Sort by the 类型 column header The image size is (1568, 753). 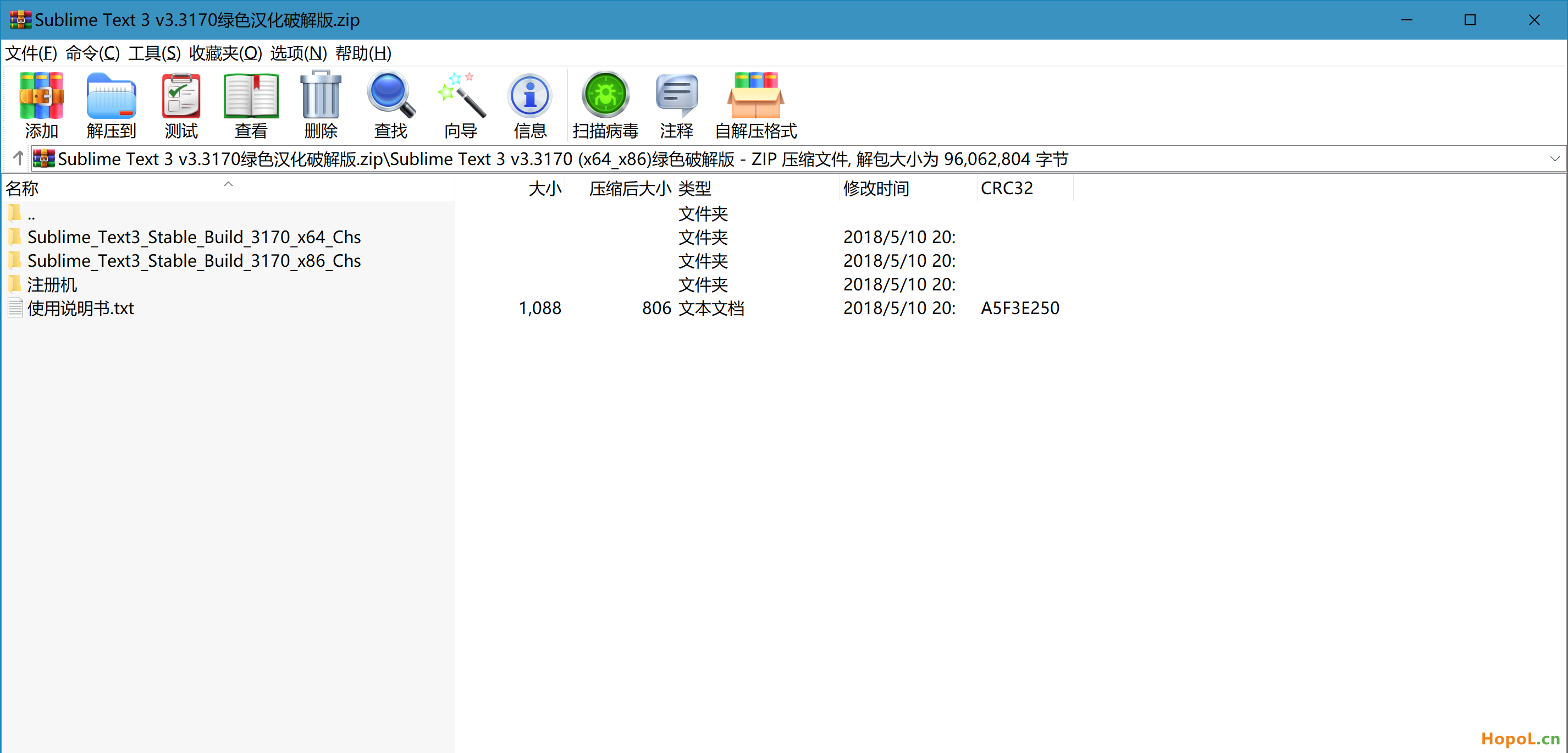tap(757, 188)
